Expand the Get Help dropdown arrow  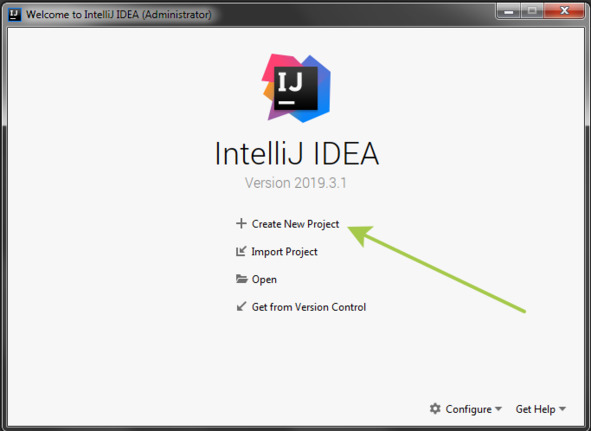click(562, 409)
